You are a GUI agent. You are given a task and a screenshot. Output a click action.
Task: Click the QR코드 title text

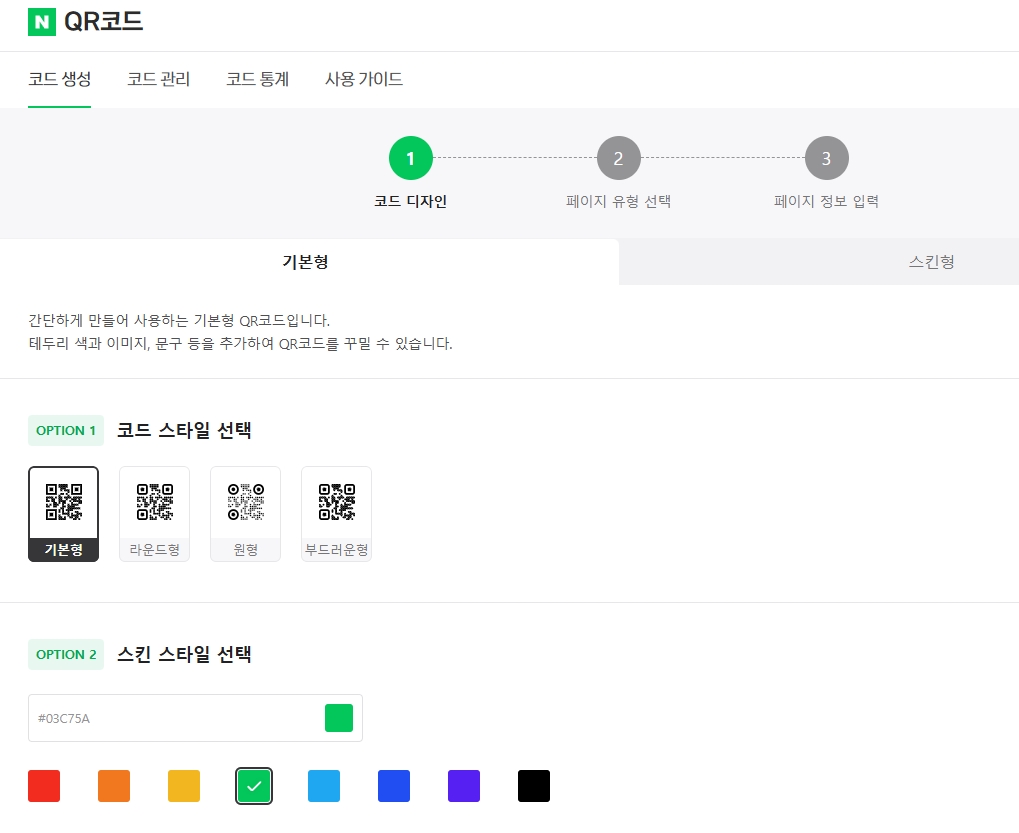point(103,21)
